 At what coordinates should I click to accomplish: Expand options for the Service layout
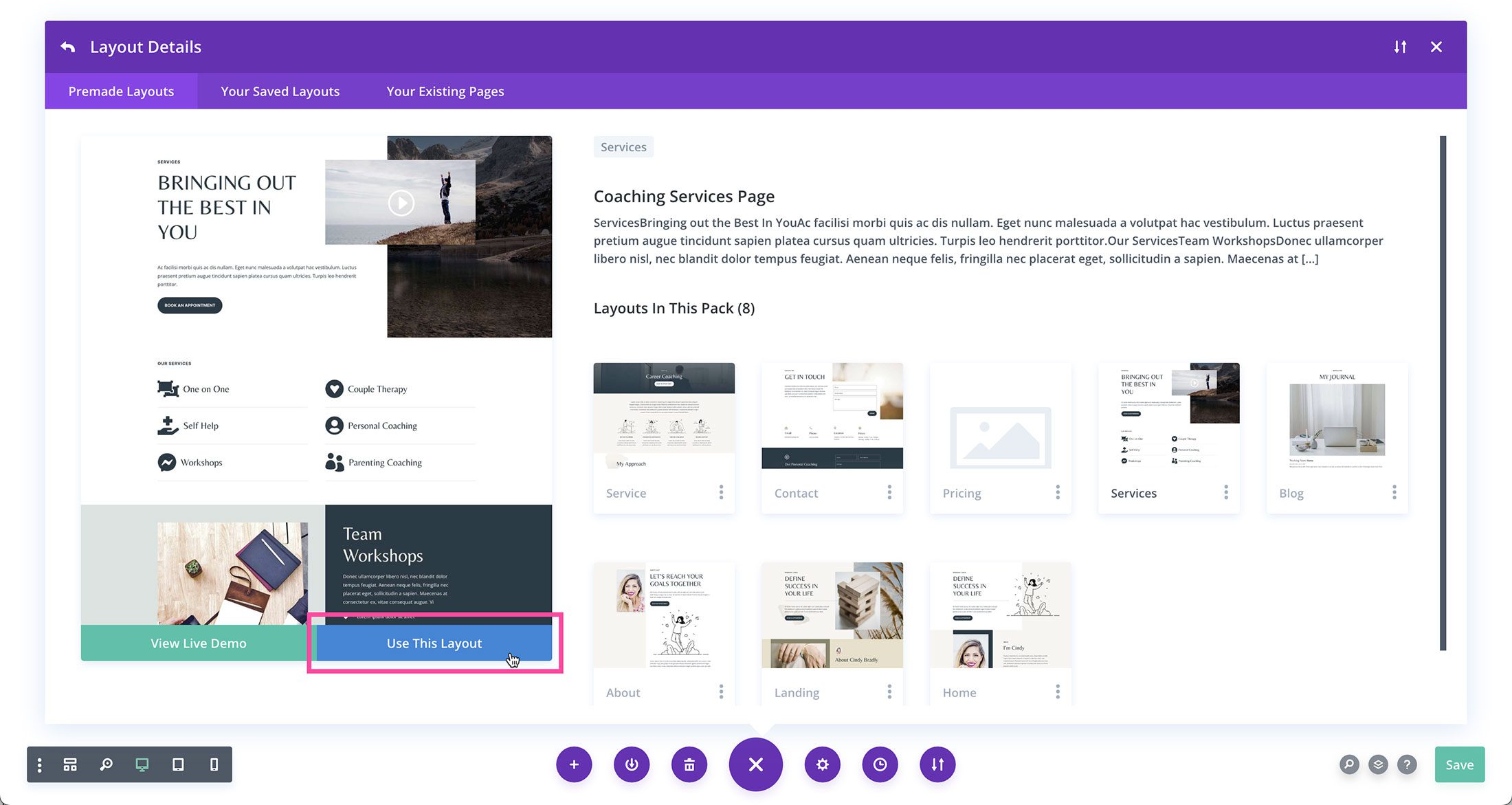pos(721,492)
